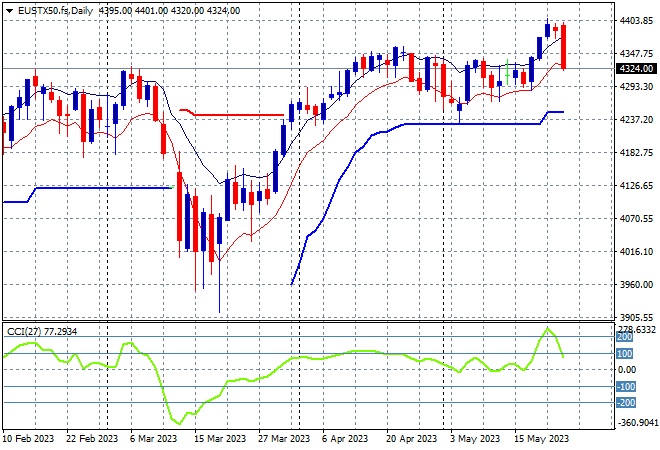Click the CCI 200 level label
This screenshot has height=450, width=660.
tap(624, 337)
